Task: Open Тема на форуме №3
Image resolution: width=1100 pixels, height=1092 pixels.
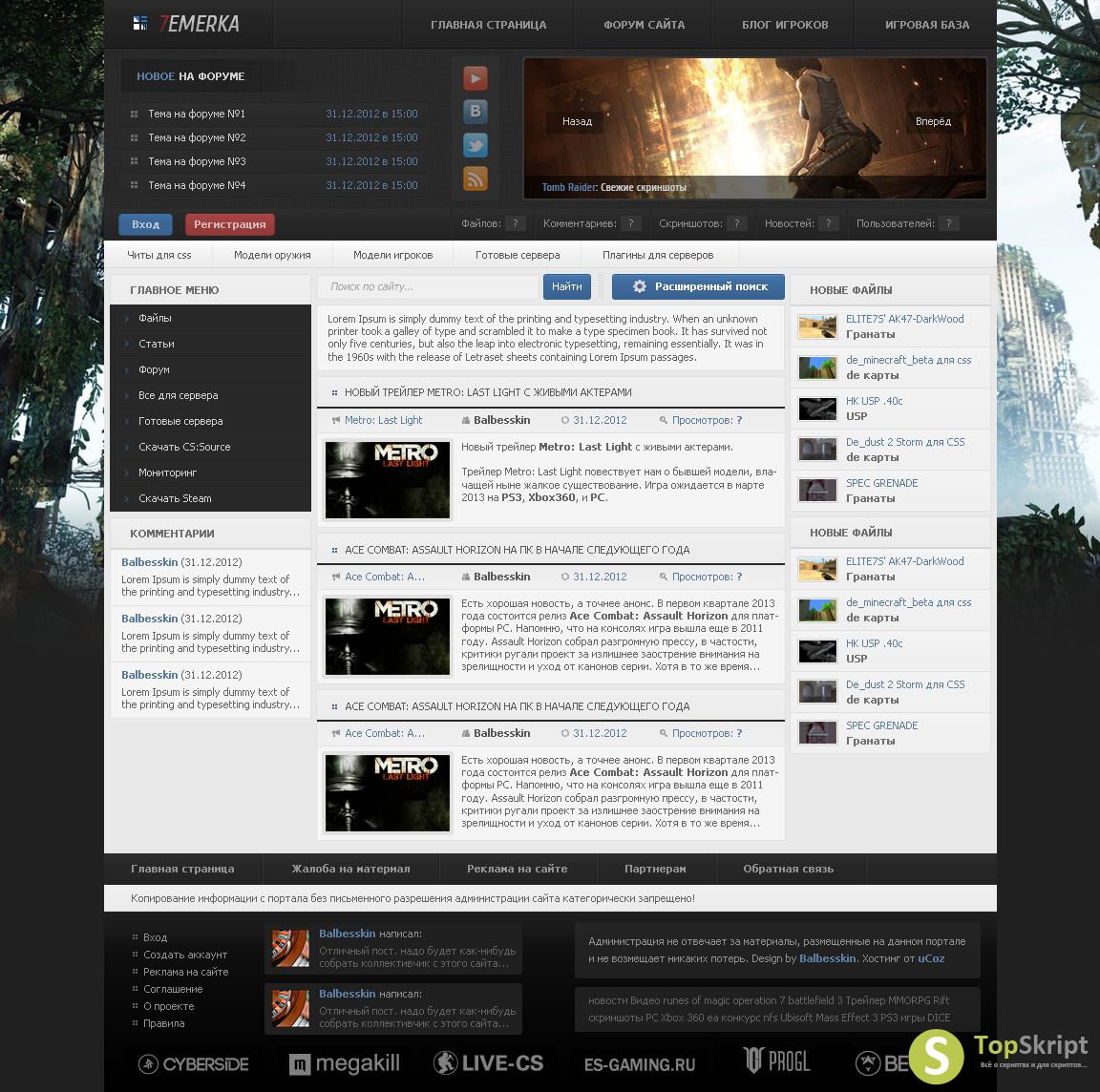Action: coord(197,161)
